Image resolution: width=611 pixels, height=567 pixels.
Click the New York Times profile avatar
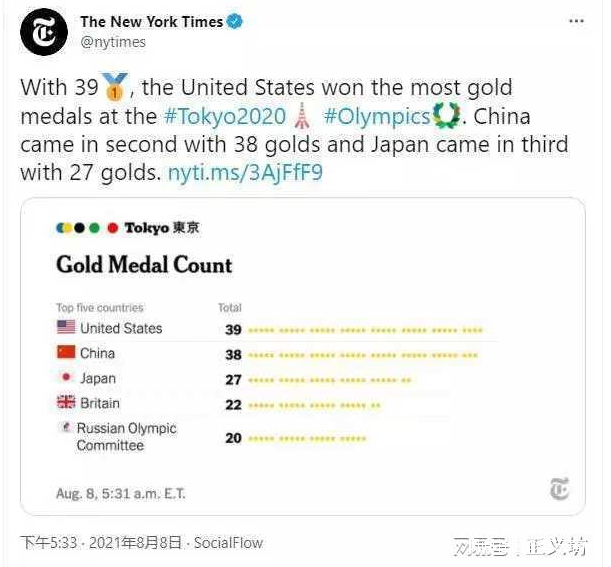point(42,31)
